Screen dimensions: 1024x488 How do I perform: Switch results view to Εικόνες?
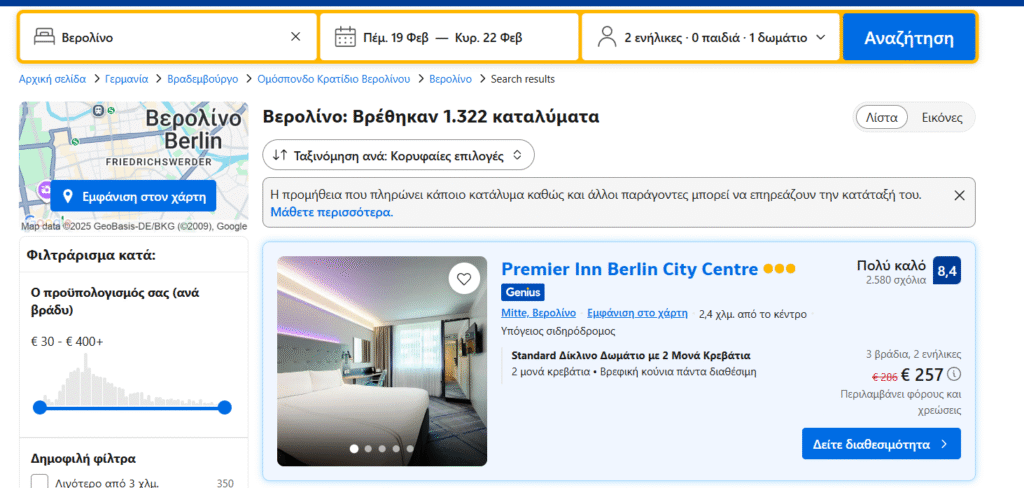(x=941, y=117)
